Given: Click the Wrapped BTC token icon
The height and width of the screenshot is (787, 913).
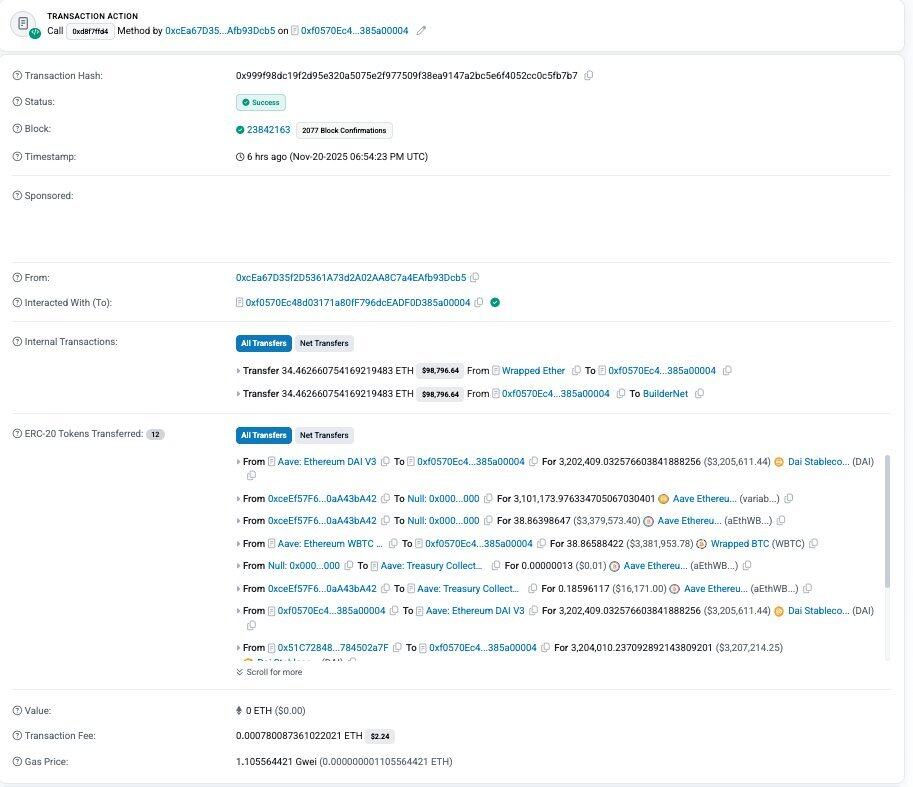Looking at the screenshot, I should pos(702,544).
